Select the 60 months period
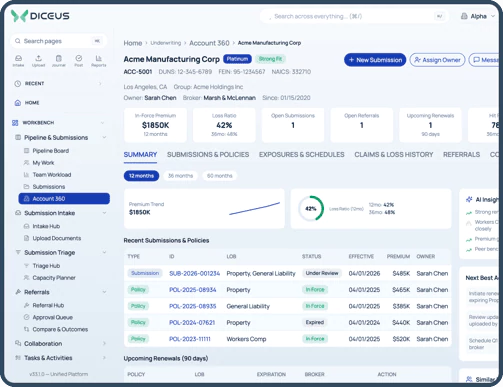The height and width of the screenshot is (387, 503). 219,176
